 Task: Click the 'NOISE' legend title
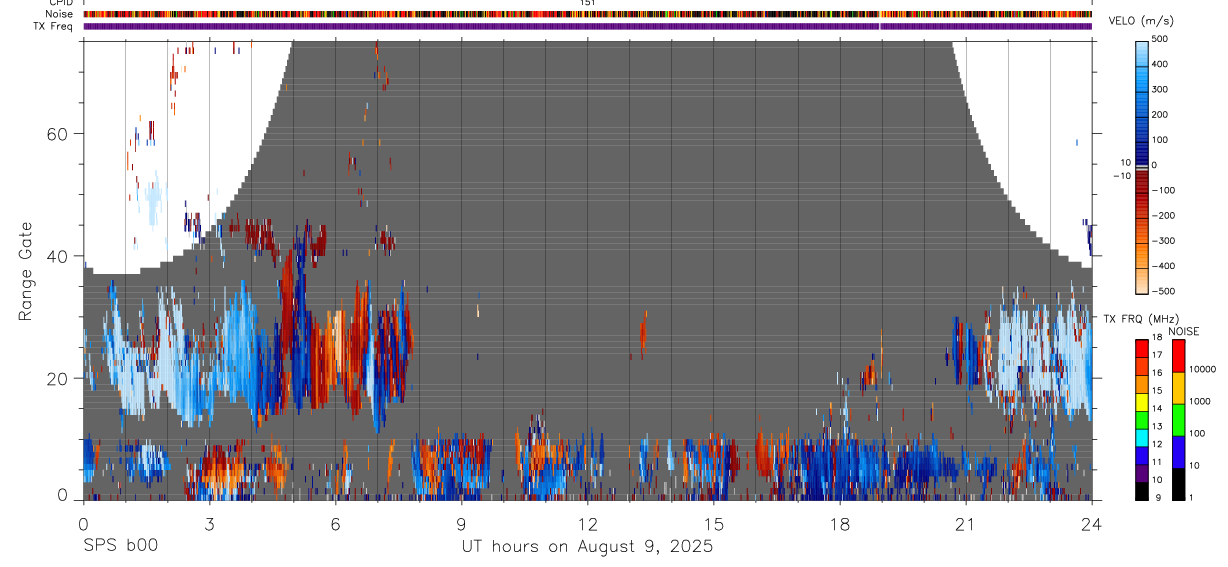[1183, 331]
